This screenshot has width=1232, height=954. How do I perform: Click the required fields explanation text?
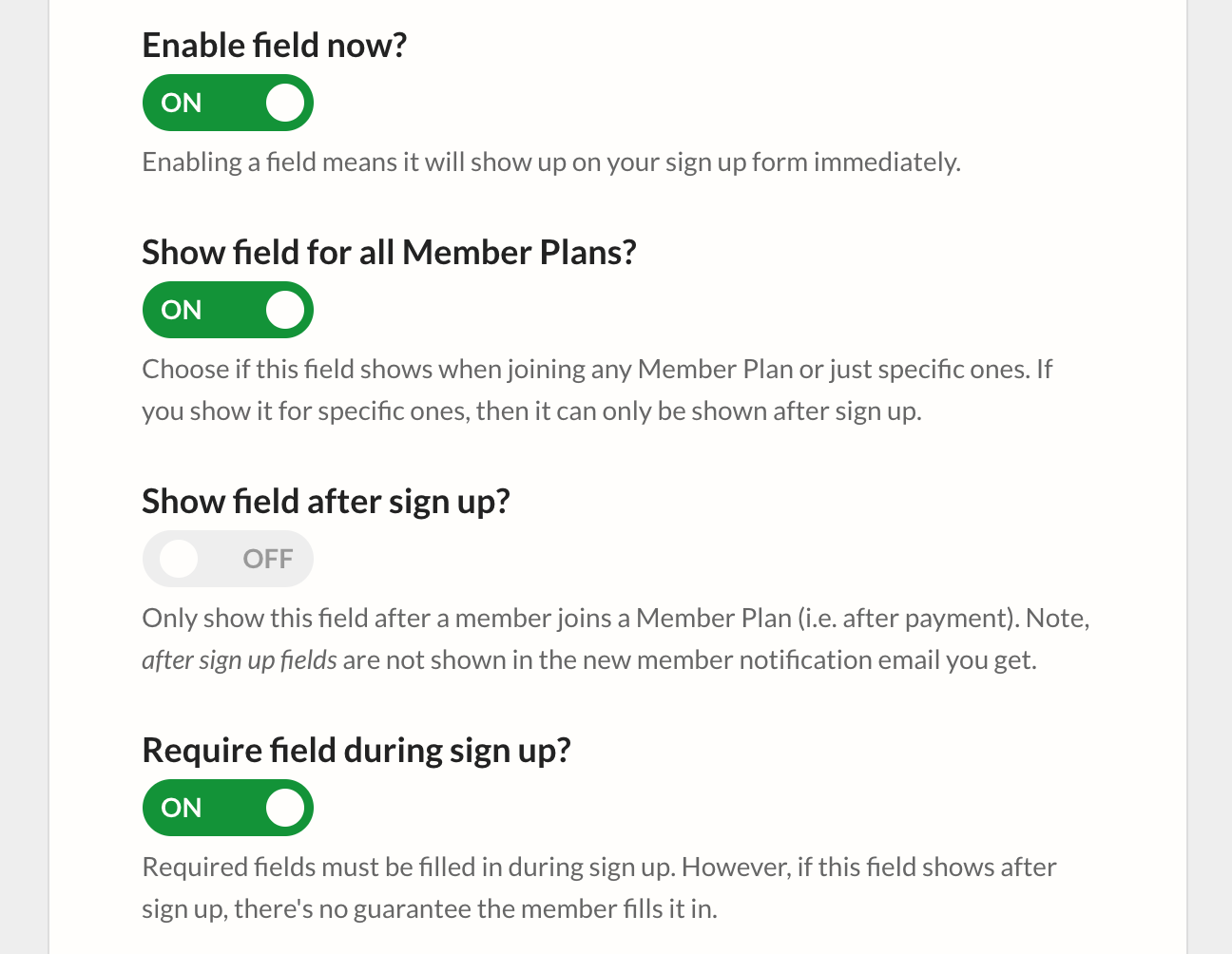(599, 887)
